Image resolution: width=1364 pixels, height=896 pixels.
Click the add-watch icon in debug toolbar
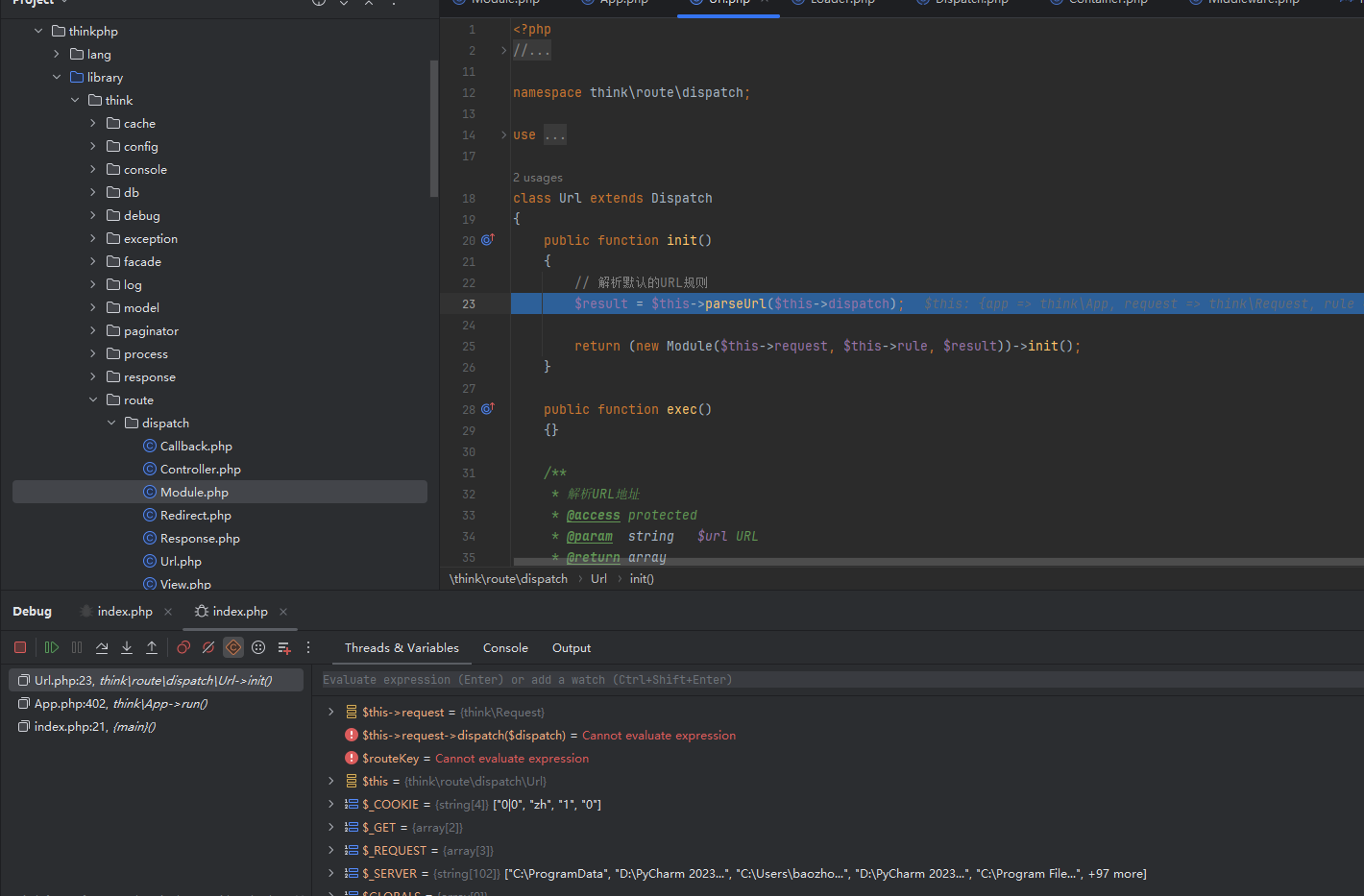pos(283,647)
